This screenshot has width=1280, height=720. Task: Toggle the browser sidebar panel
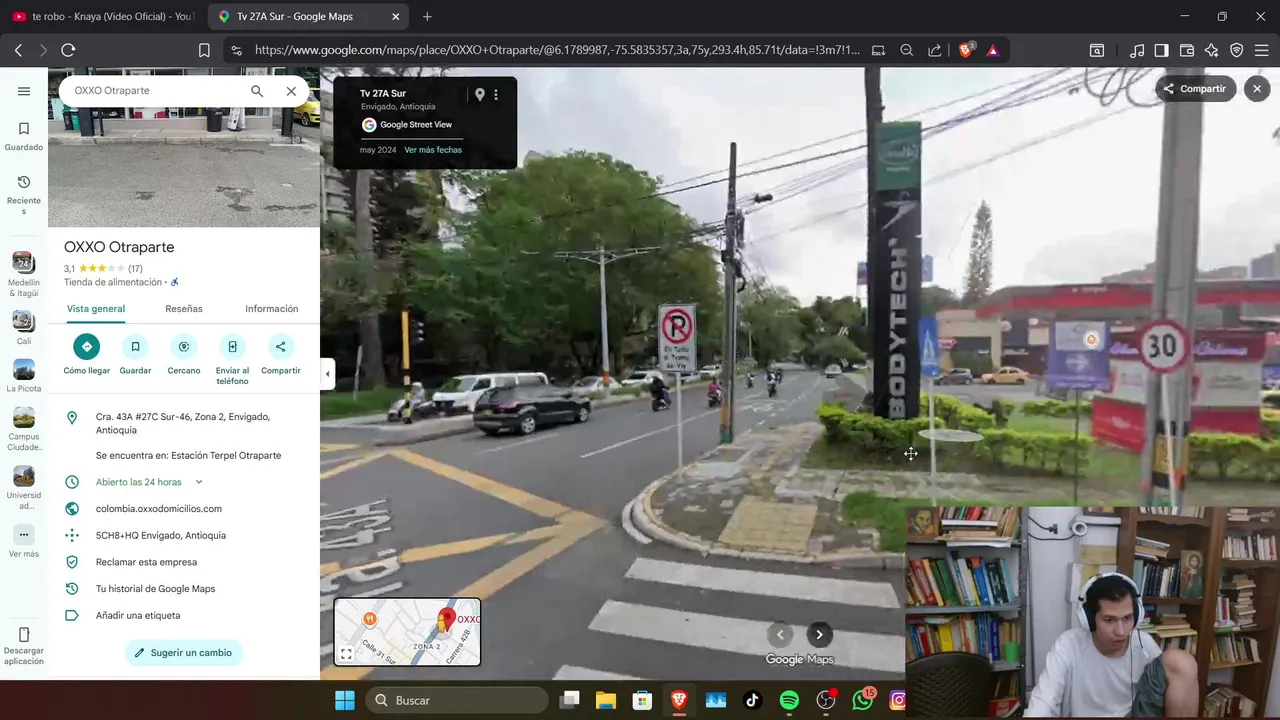[x=1161, y=50]
